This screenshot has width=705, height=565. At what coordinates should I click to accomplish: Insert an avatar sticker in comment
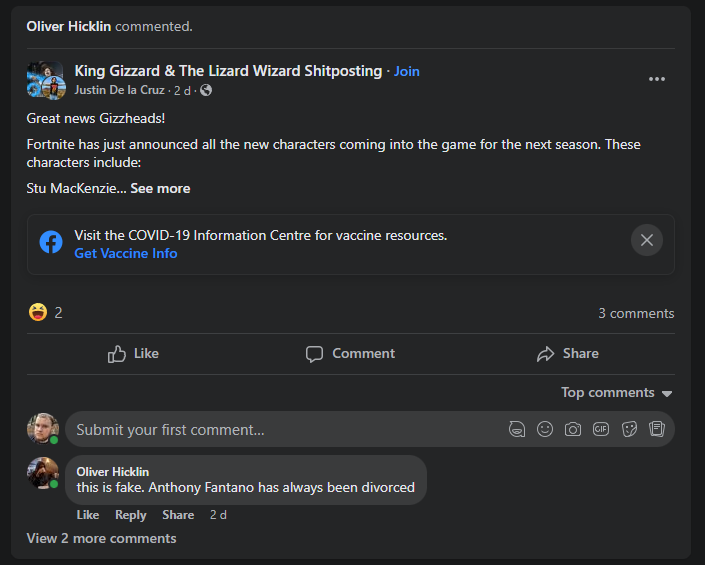(517, 429)
